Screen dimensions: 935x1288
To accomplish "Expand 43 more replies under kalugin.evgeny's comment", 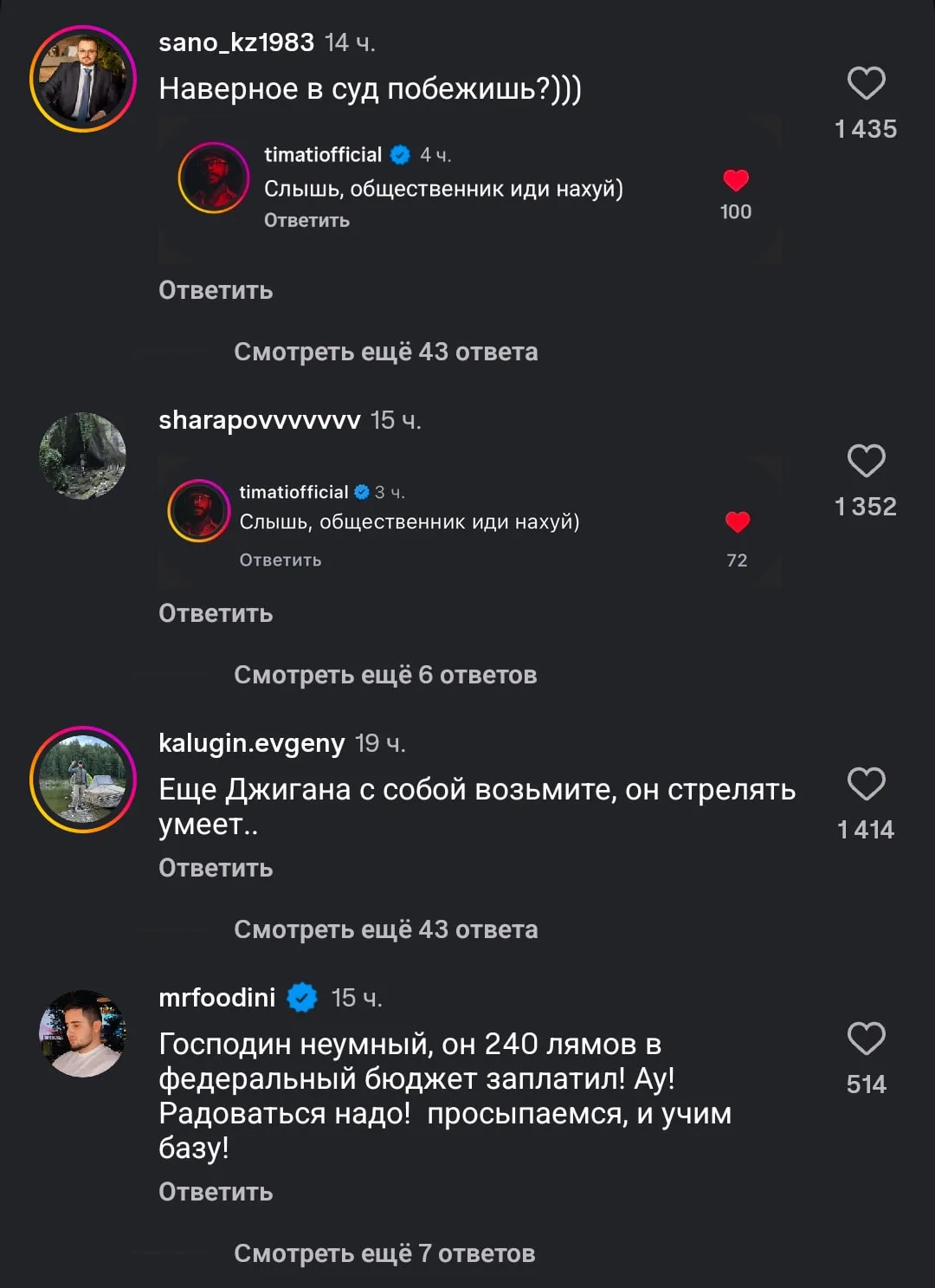I will pos(385,929).
